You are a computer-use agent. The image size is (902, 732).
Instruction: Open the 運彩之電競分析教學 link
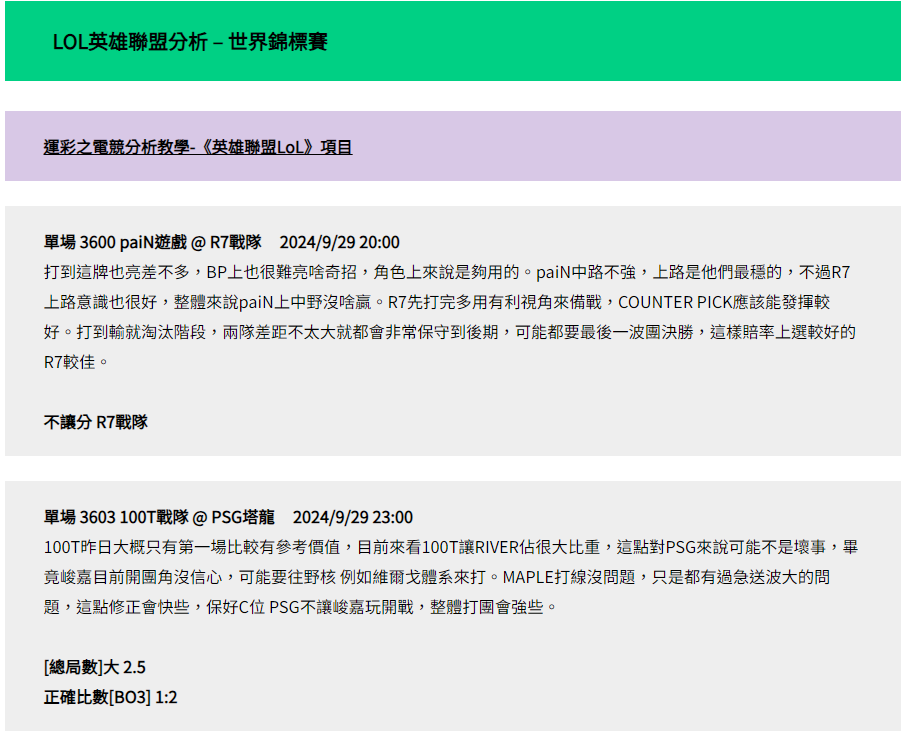tap(198, 147)
